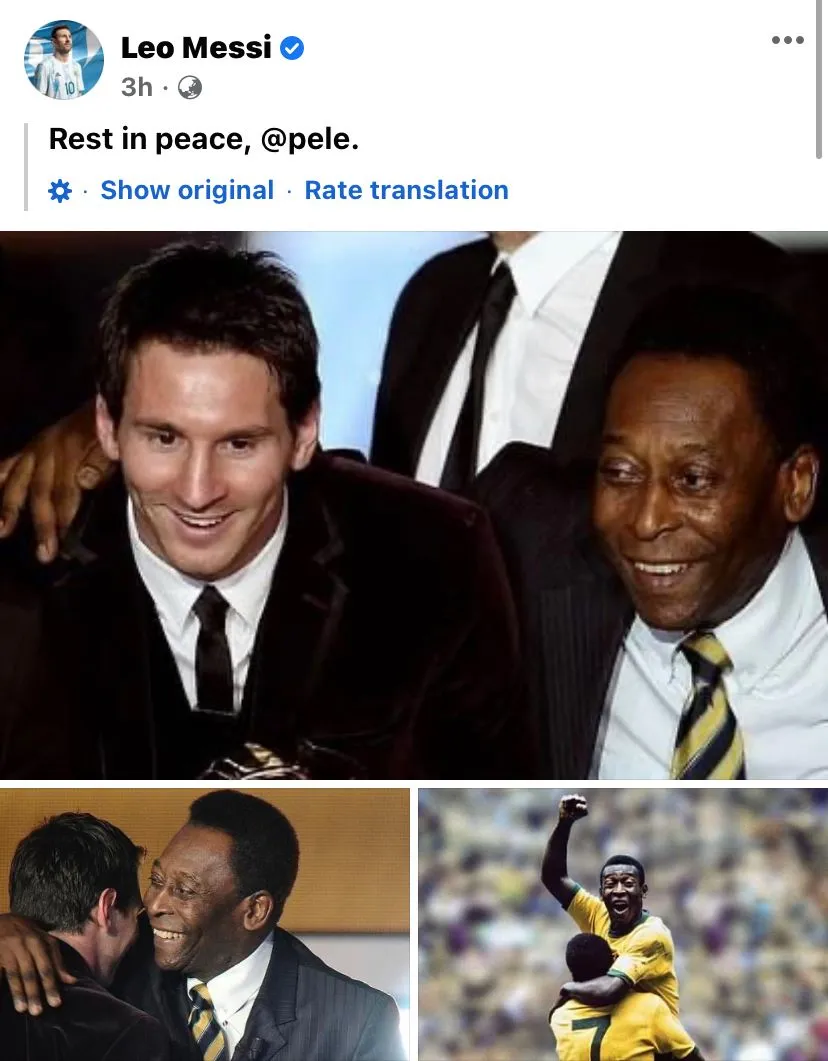Open bottom-left photo of two men hugging
828x1061 pixels.
[204, 924]
